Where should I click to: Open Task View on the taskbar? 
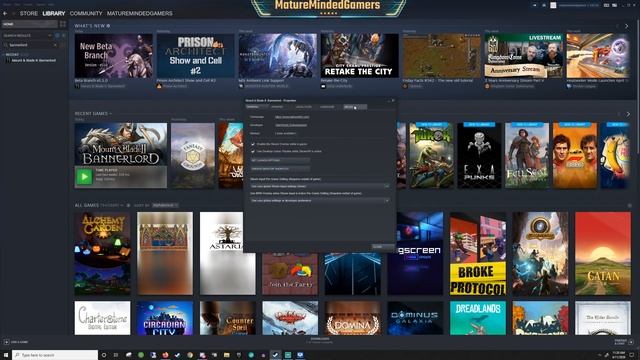pos(116,355)
